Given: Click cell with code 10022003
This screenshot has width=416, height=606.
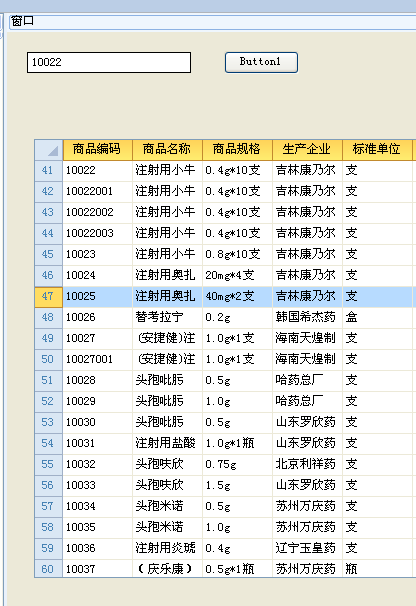Looking at the screenshot, I should coord(97,233).
